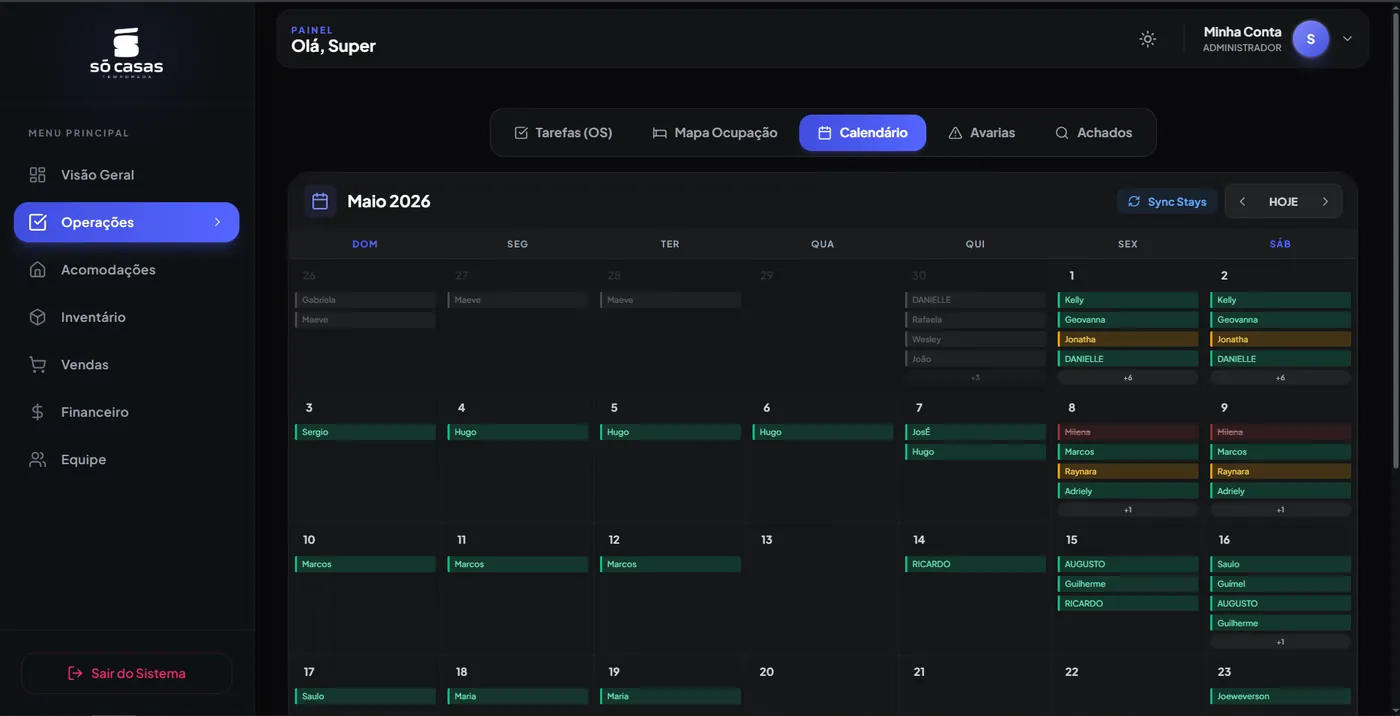
Task: Click Sair do Sistema button
Action: tap(126, 673)
